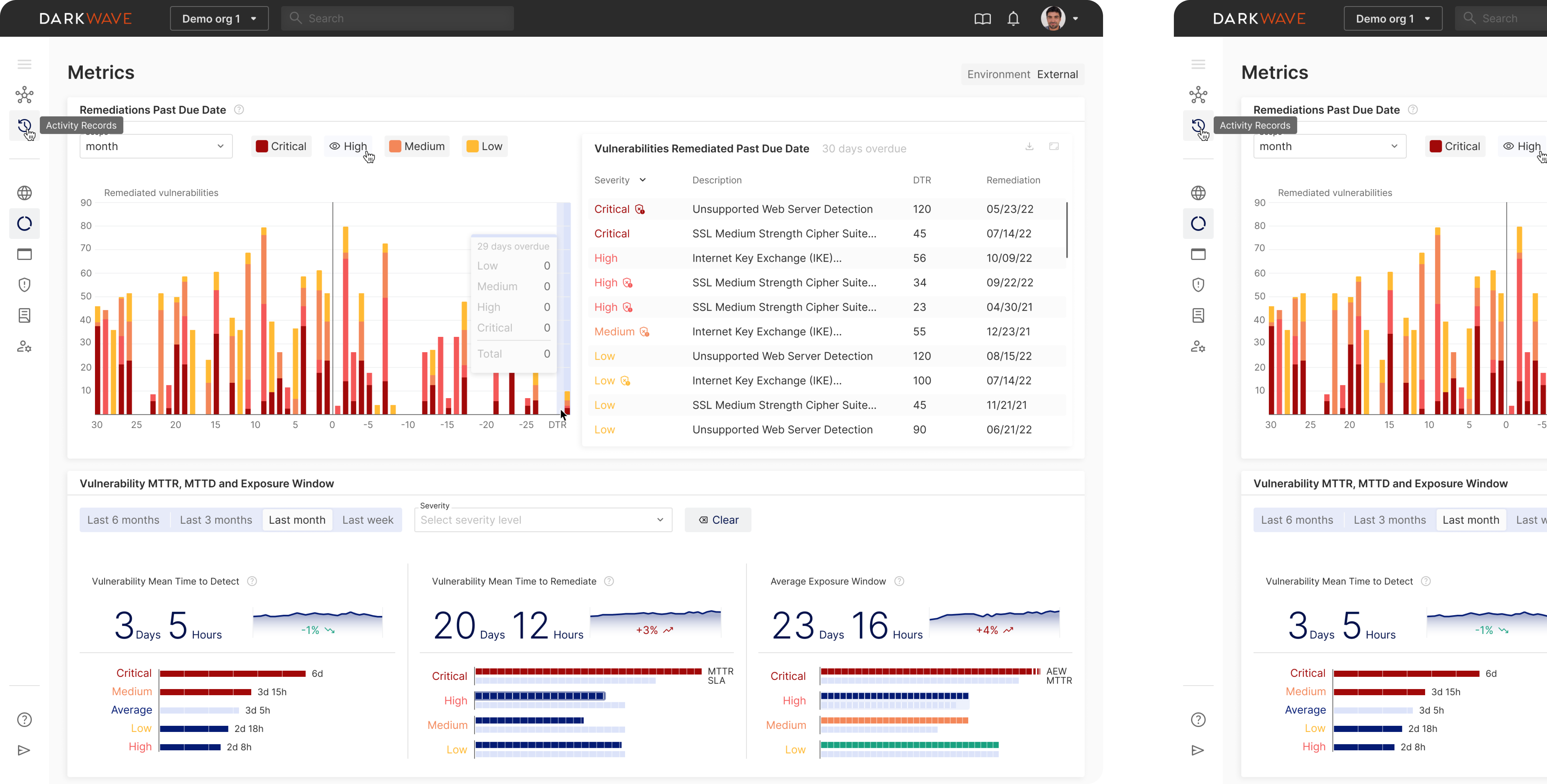Select the Last 6 months tab
Image resolution: width=1547 pixels, height=784 pixels.
[x=123, y=520]
